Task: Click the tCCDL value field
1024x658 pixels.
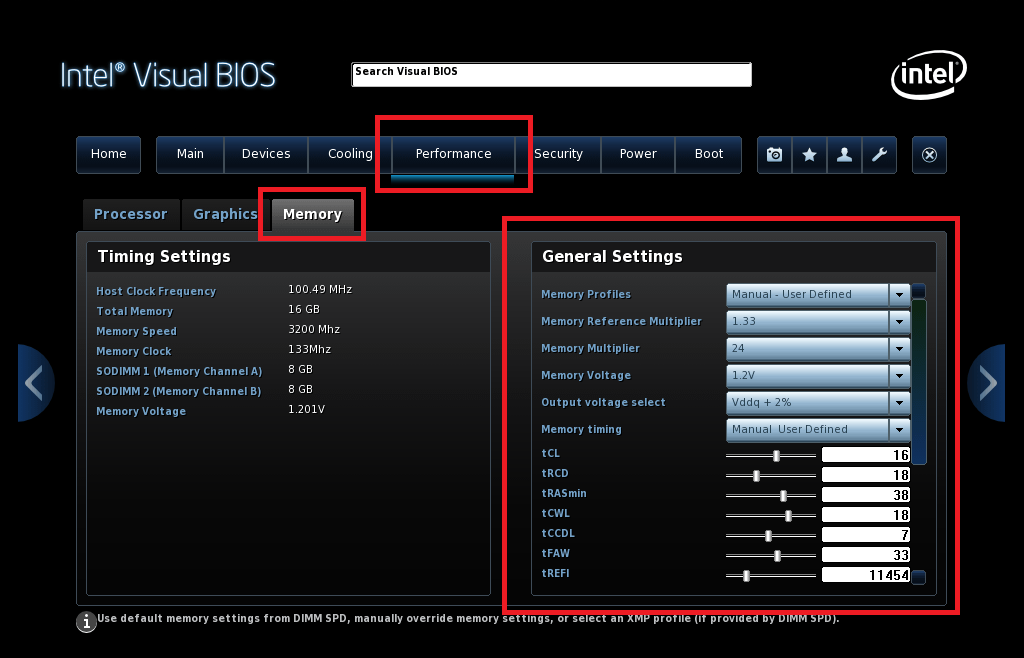Action: (x=866, y=535)
